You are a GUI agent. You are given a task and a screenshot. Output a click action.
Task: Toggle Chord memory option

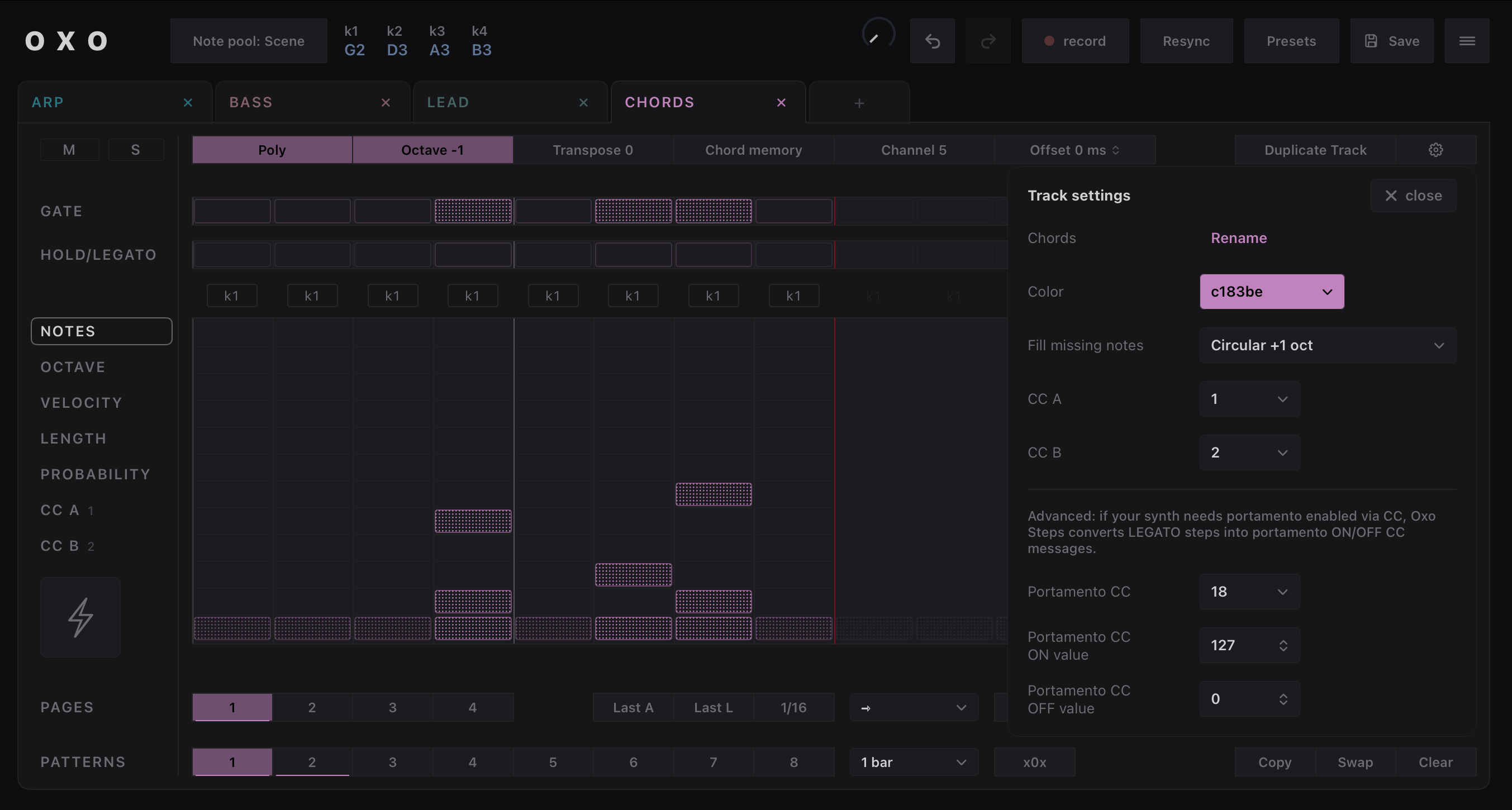click(x=753, y=150)
